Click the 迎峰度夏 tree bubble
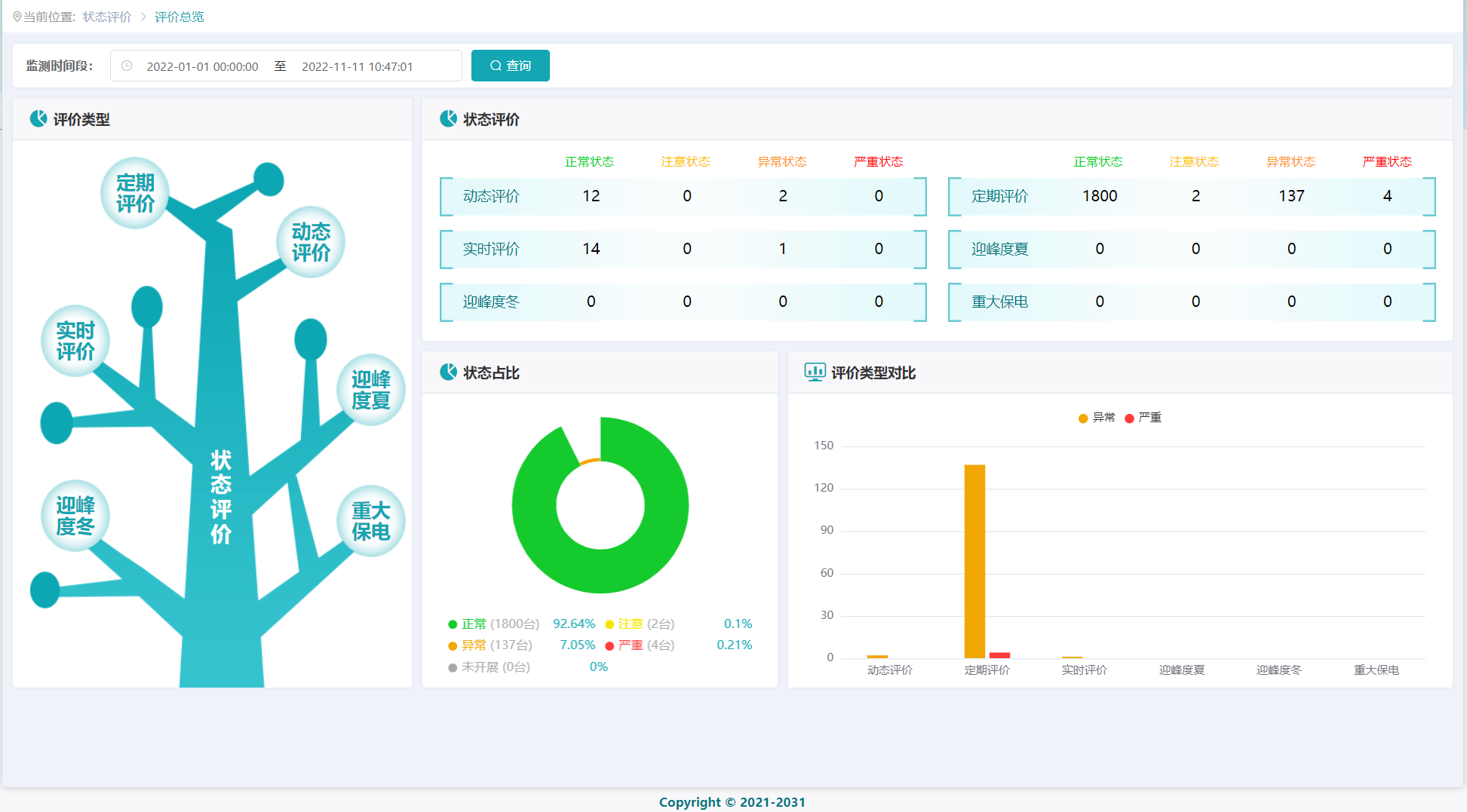Image resolution: width=1467 pixels, height=812 pixels. 370,390
